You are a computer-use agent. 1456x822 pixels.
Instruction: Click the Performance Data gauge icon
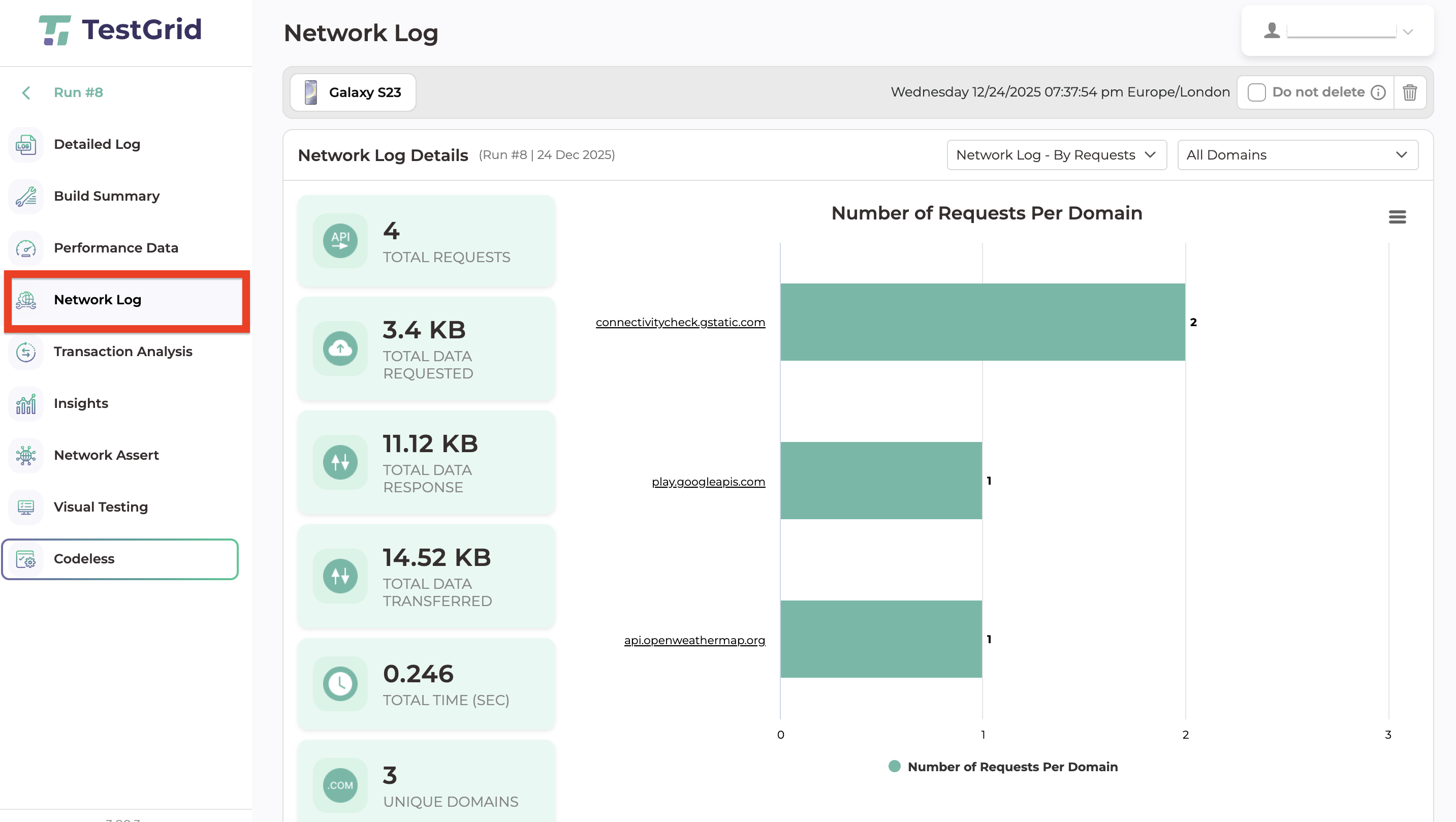point(26,248)
